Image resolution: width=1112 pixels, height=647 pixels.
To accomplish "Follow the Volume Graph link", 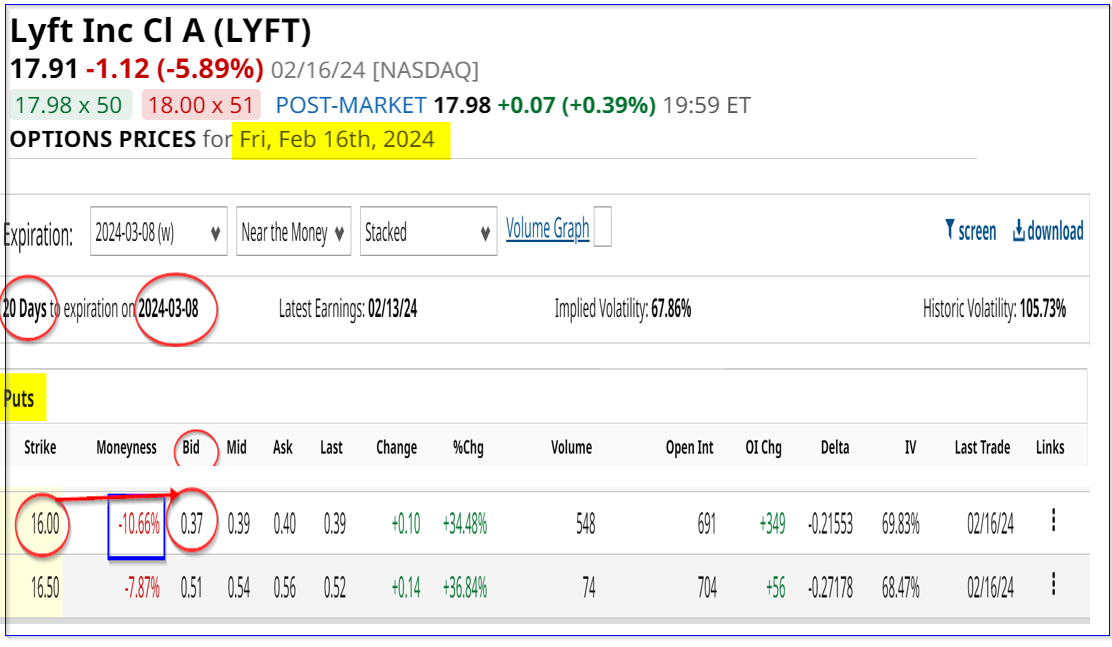I will 547,229.
